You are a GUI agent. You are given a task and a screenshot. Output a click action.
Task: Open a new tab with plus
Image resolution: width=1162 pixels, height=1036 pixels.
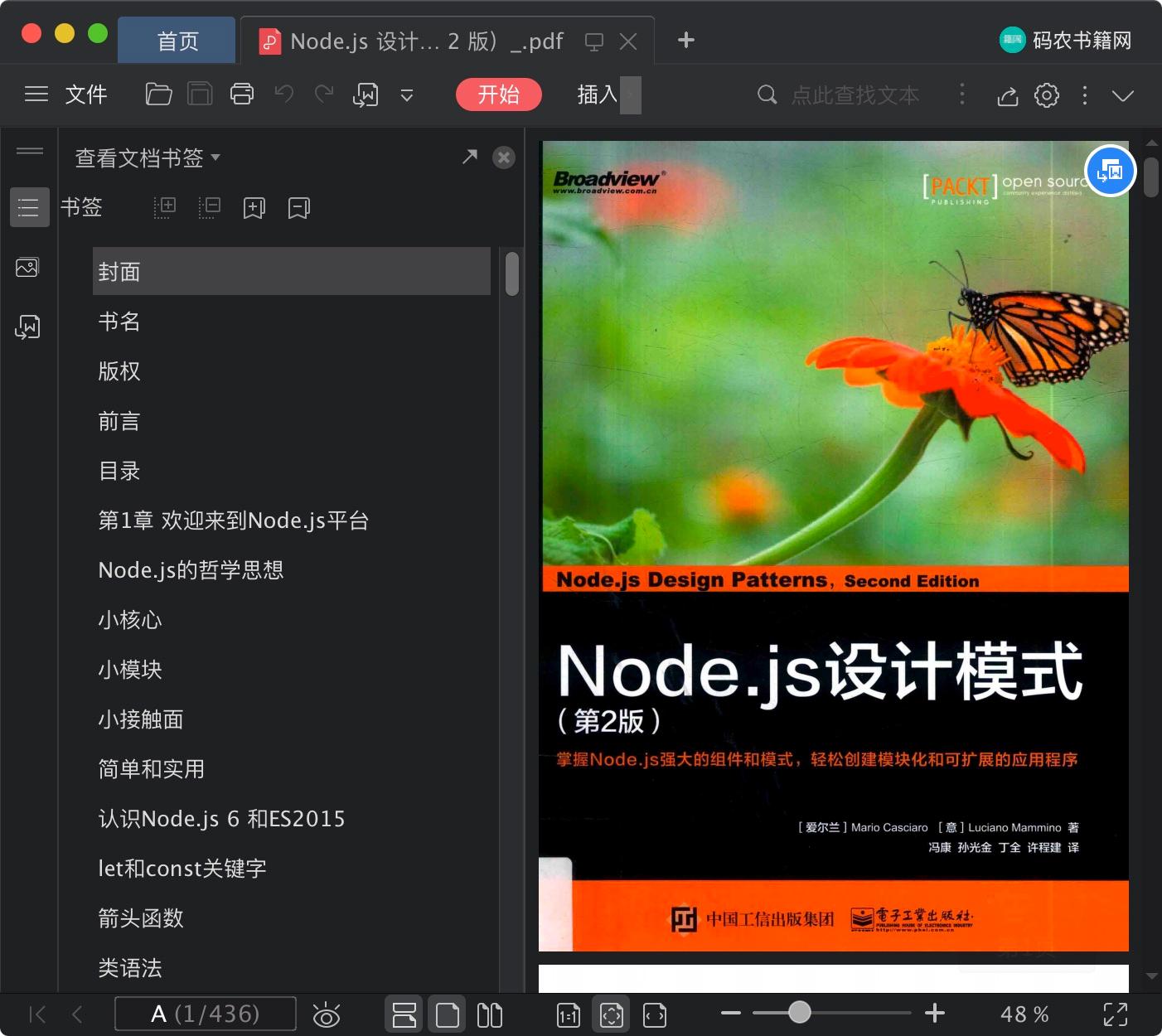pyautogui.click(x=686, y=40)
